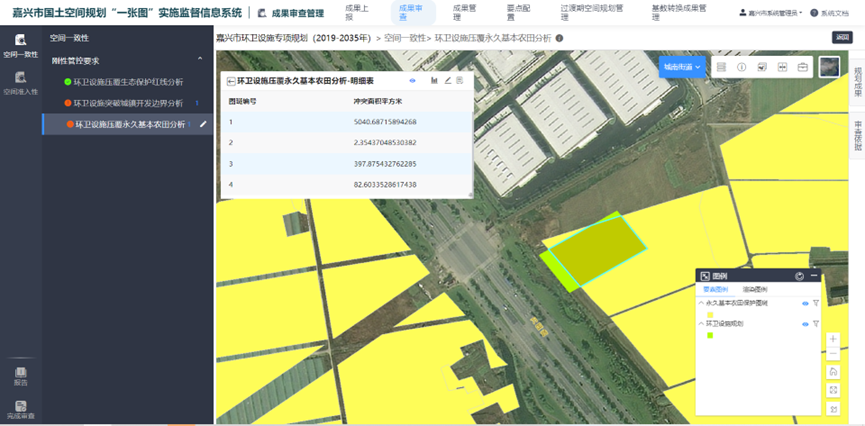Open the 报告 report icon in left sidebar
The image size is (865, 426).
(x=20, y=375)
